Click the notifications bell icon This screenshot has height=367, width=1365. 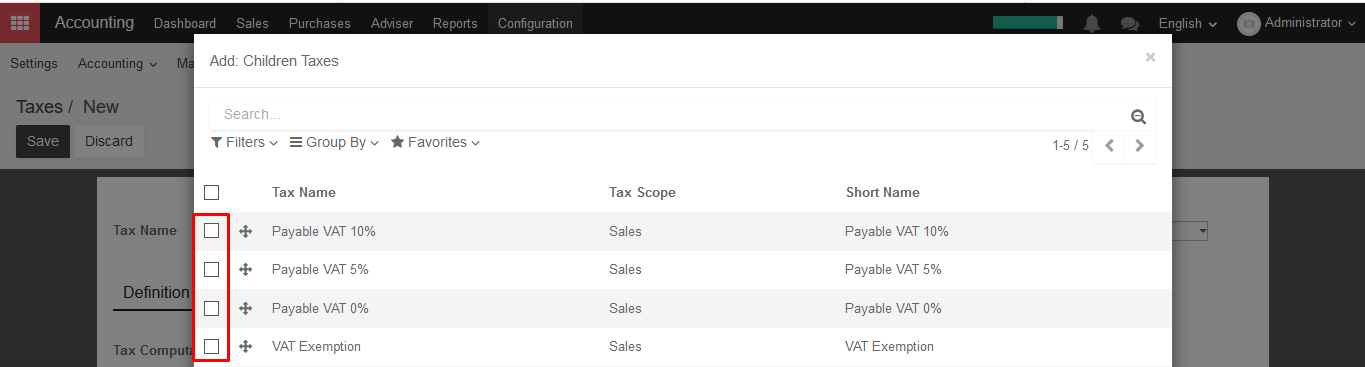1092,23
